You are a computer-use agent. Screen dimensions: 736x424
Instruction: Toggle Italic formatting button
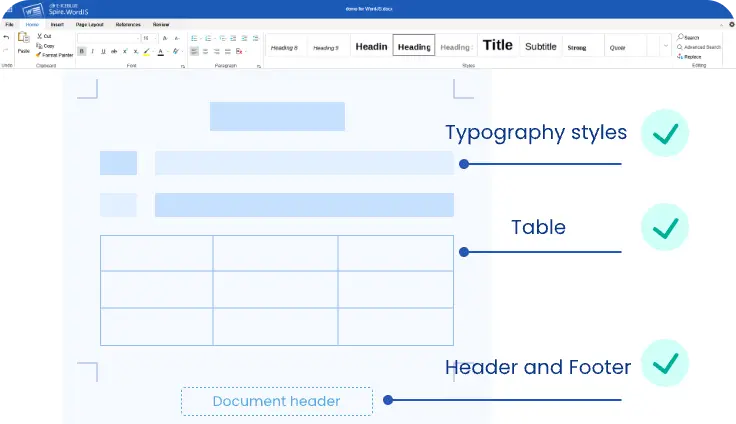92,51
